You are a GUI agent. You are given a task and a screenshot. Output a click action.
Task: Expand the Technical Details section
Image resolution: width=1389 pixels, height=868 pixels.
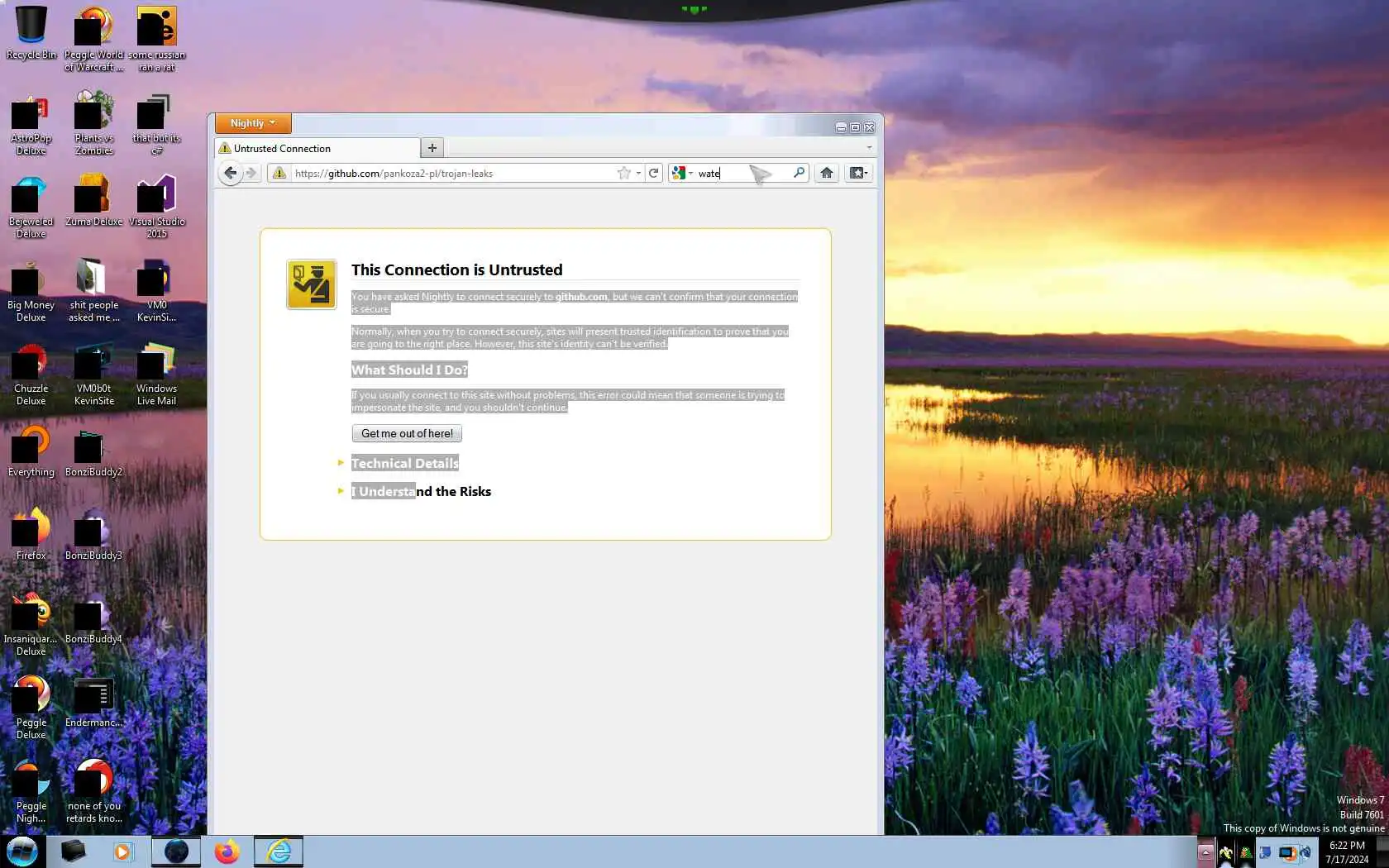coord(405,464)
